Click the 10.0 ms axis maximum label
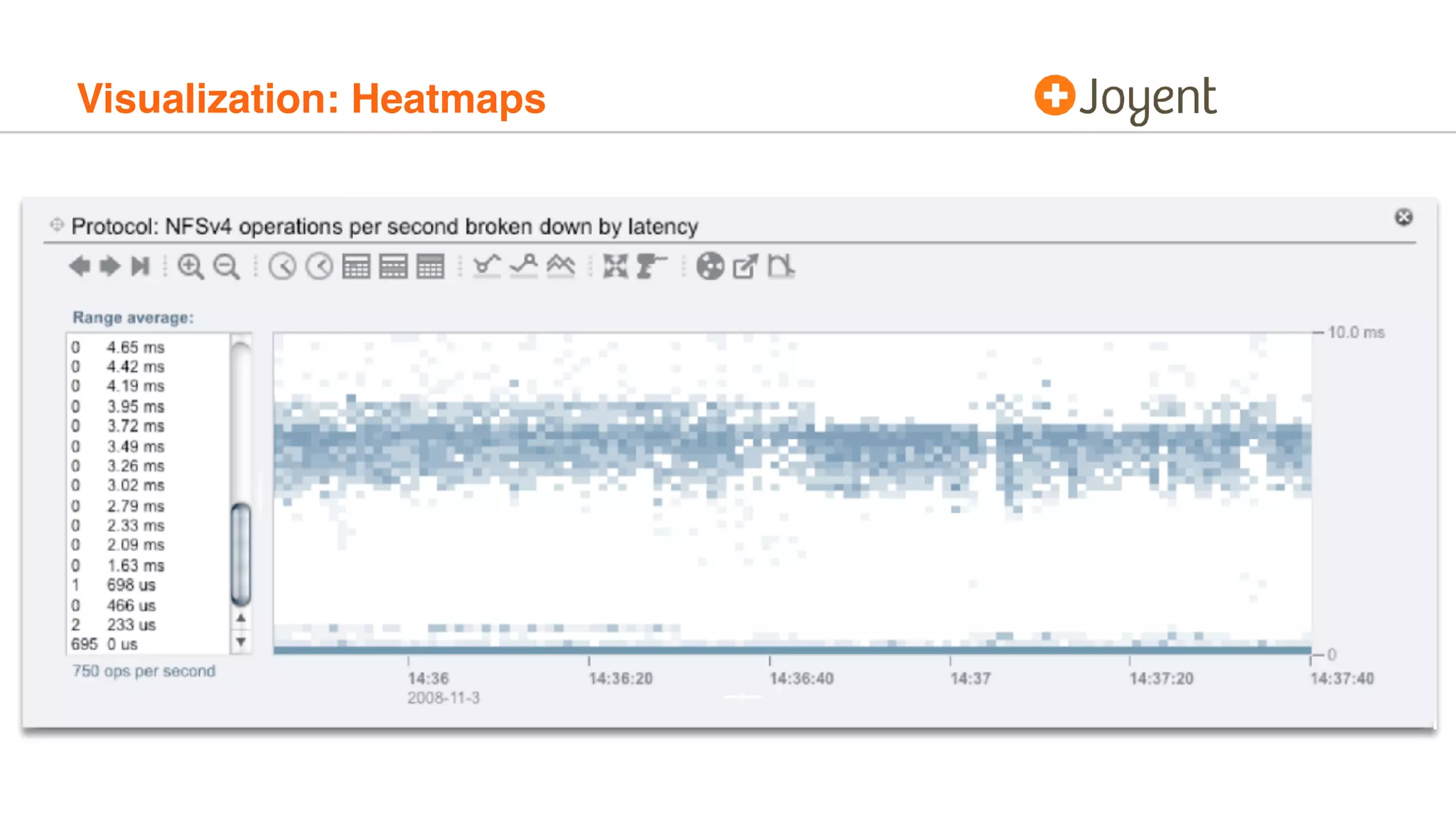1456x819 pixels. 1356,332
